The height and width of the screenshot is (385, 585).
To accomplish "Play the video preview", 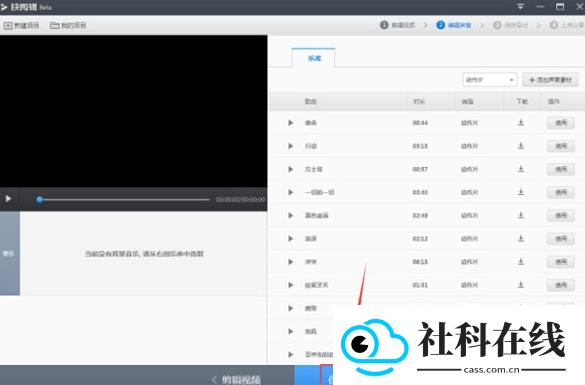I will pyautogui.click(x=8, y=199).
